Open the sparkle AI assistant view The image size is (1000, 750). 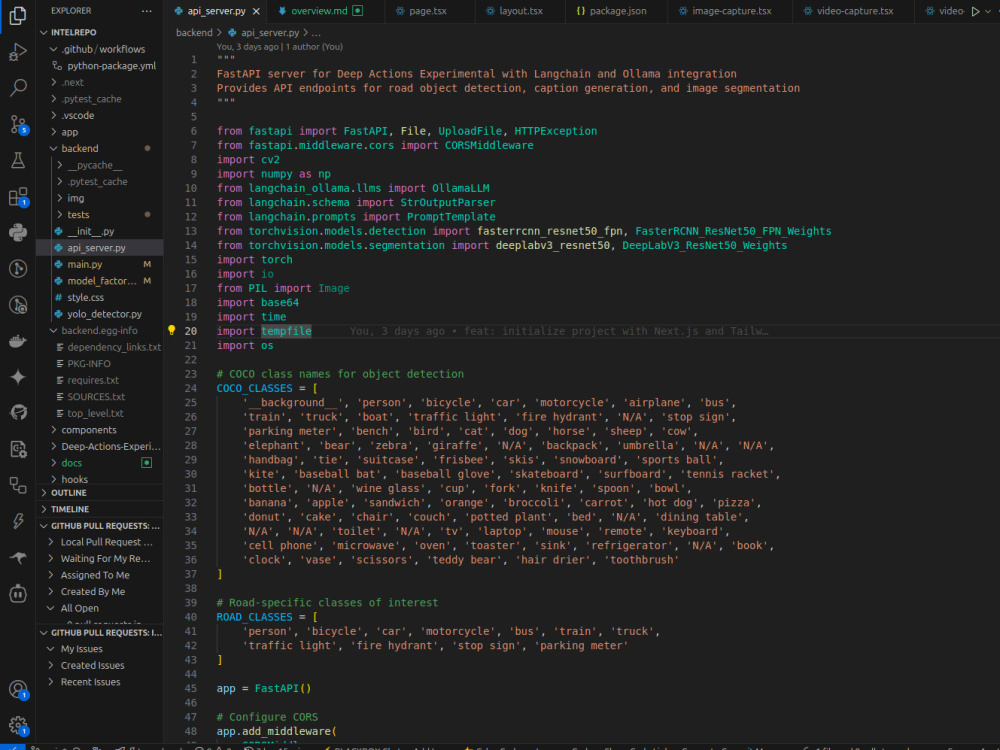(x=18, y=377)
